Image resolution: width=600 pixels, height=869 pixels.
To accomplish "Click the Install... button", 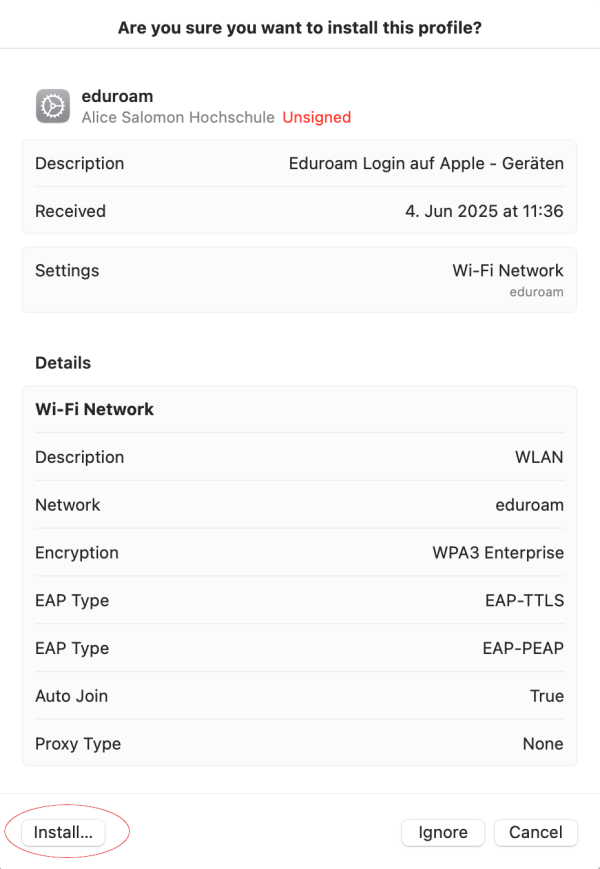I will [x=63, y=832].
